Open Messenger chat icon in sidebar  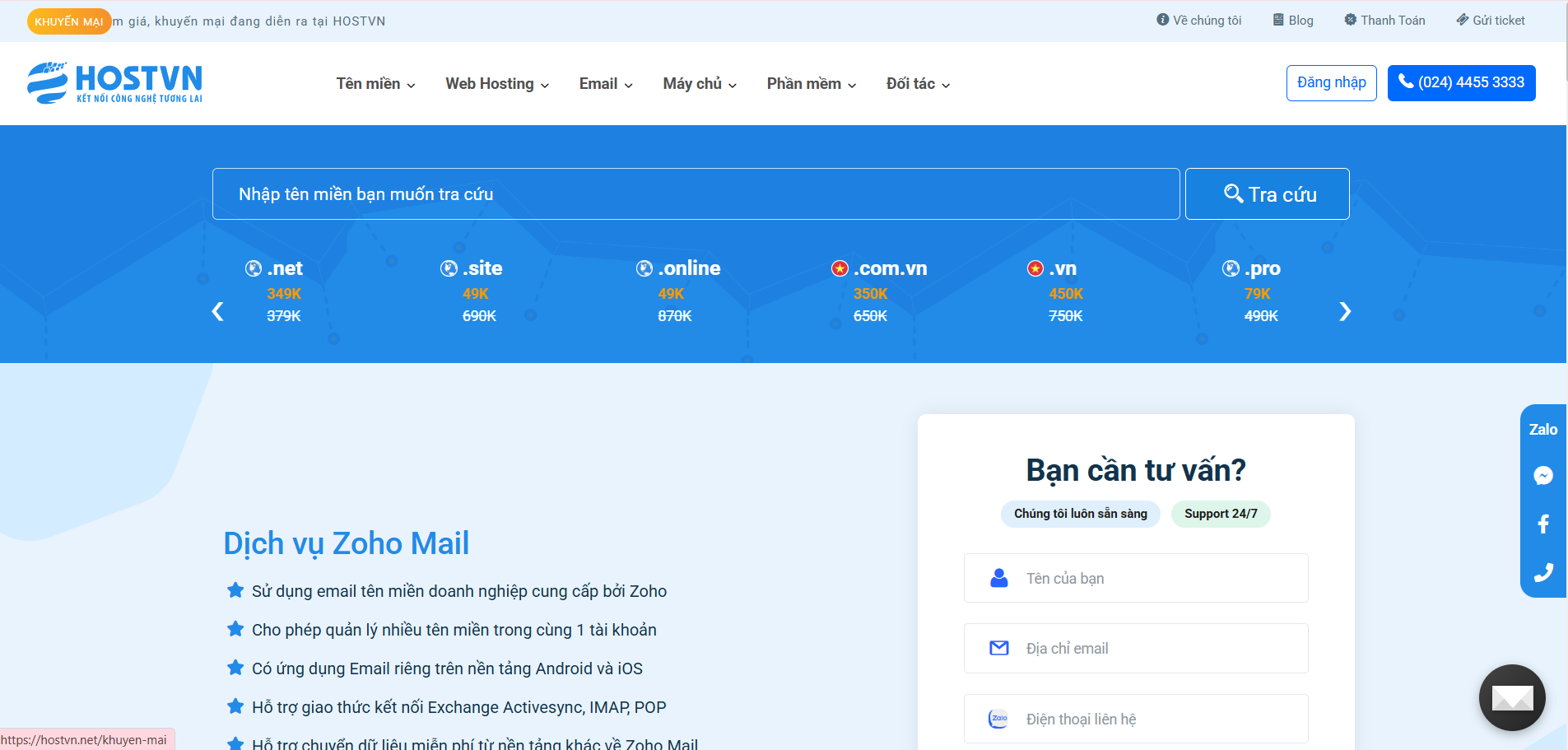pos(1542,476)
